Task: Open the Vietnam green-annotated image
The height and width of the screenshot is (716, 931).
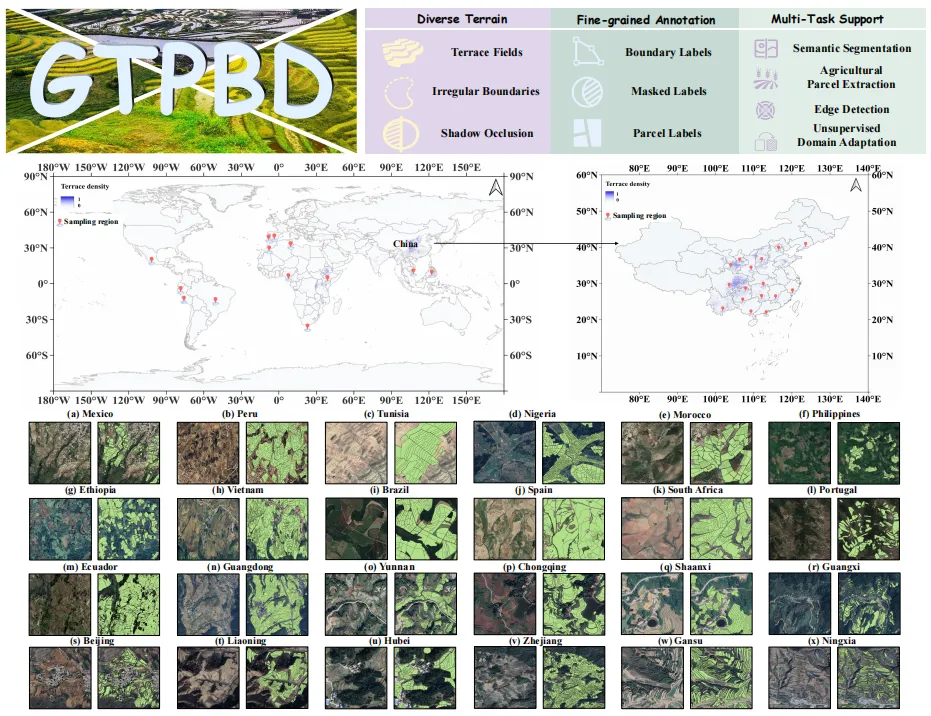Action: (x=277, y=528)
